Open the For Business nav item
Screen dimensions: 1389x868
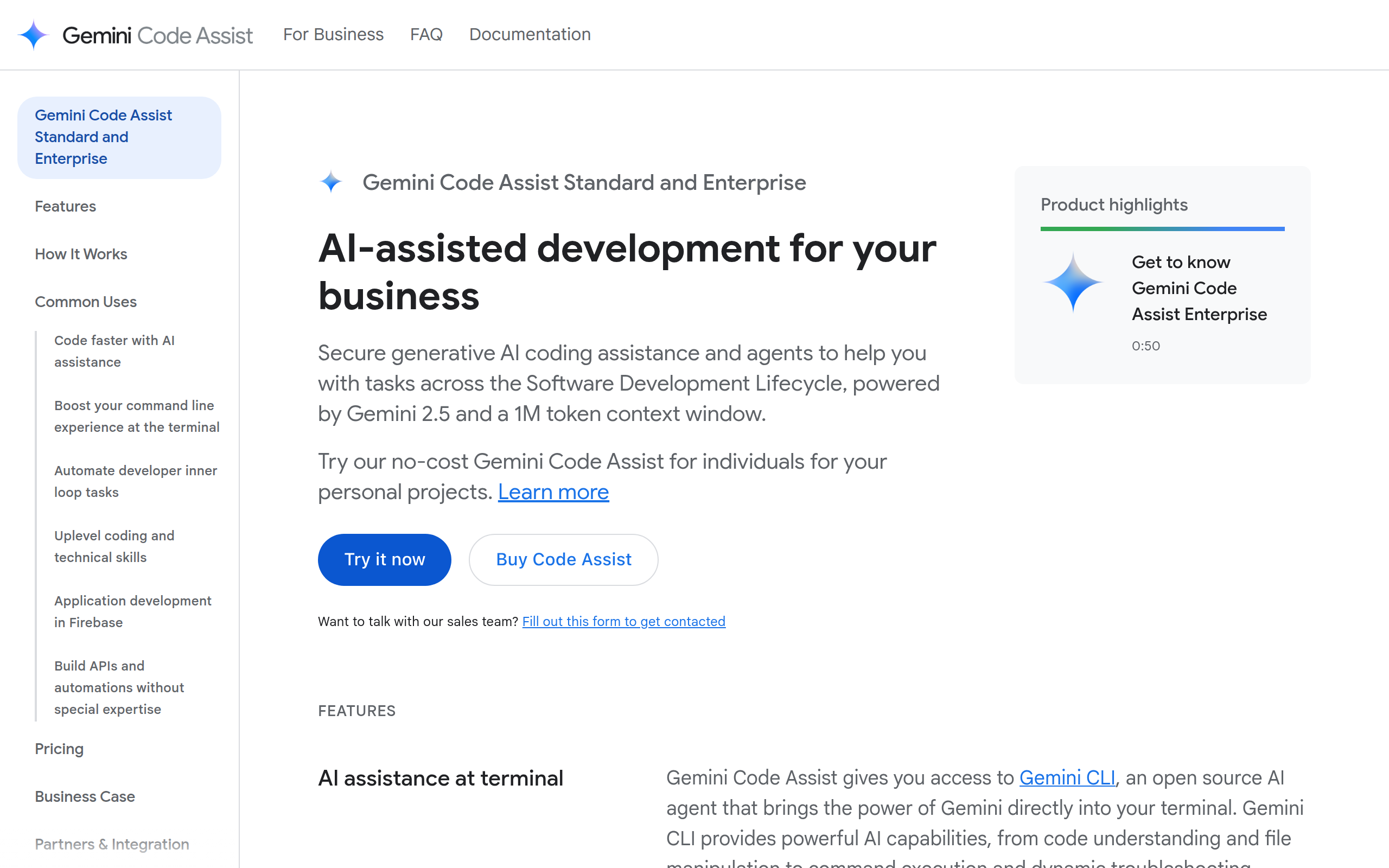click(x=333, y=34)
